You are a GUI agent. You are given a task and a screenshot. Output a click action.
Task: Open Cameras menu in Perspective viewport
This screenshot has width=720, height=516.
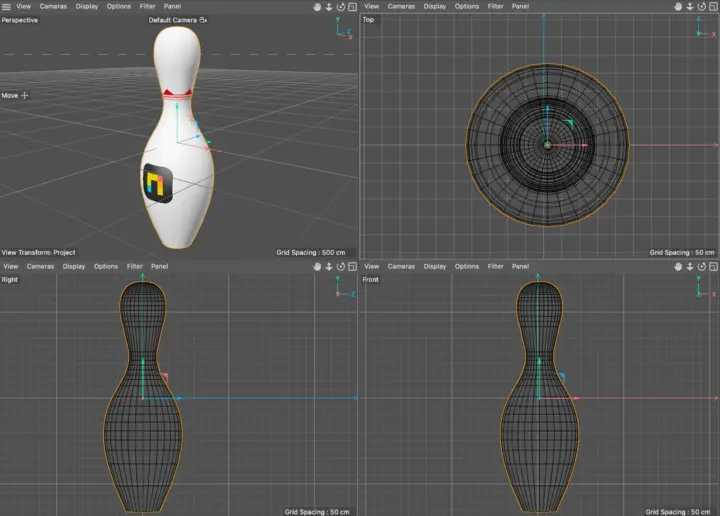coord(53,6)
